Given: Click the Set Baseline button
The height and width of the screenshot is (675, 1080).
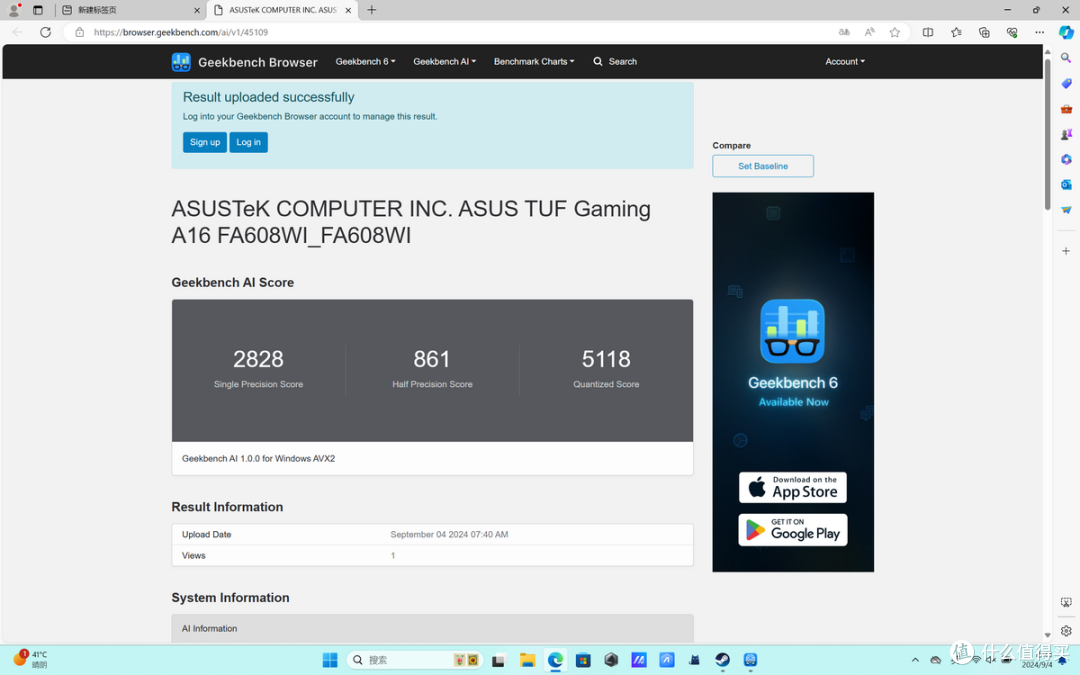Looking at the screenshot, I should click(762, 166).
